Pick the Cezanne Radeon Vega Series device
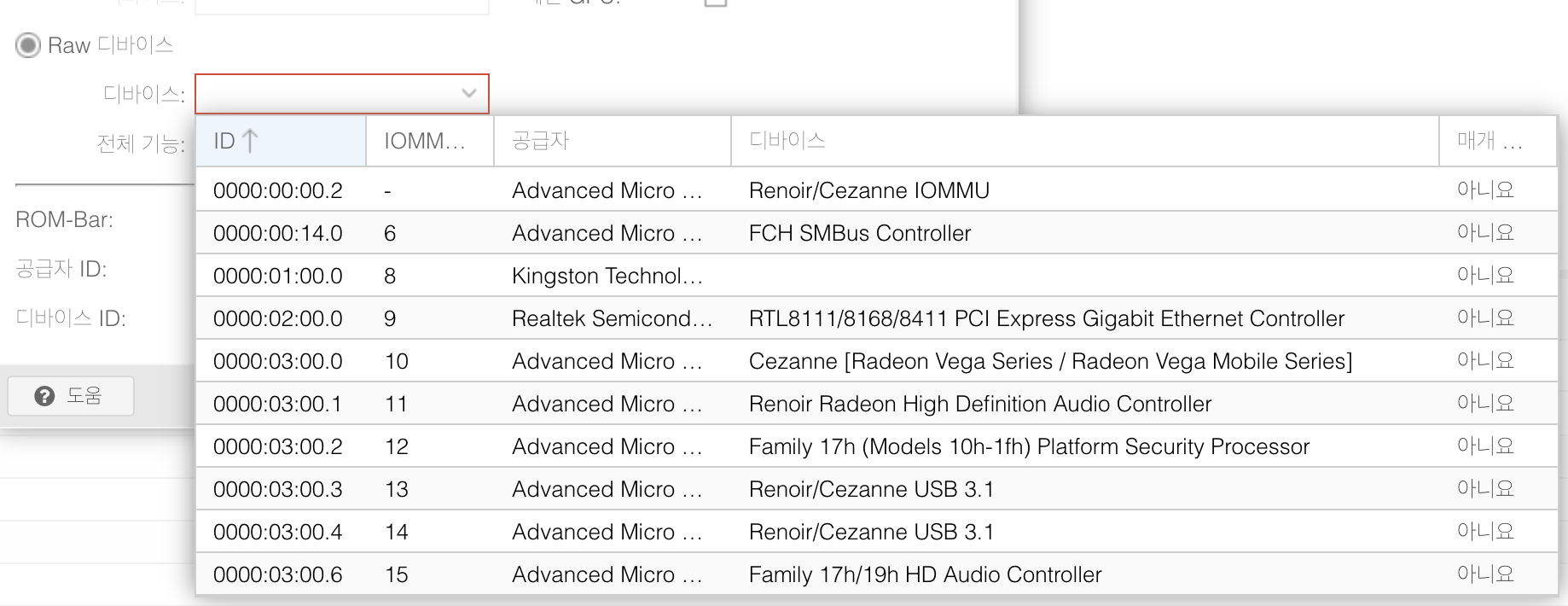 pyautogui.click(x=876, y=360)
